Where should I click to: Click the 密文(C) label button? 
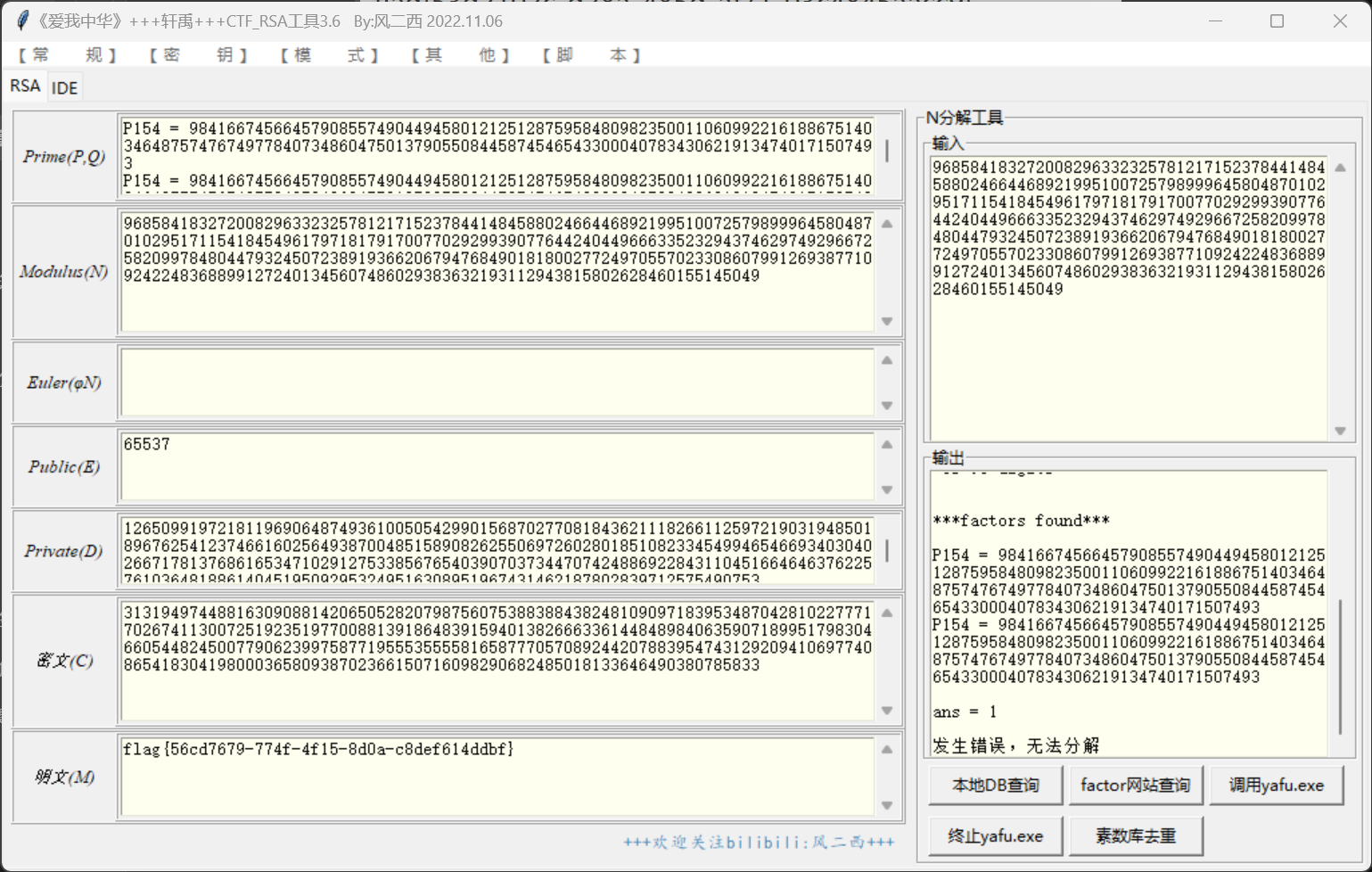coord(64,661)
